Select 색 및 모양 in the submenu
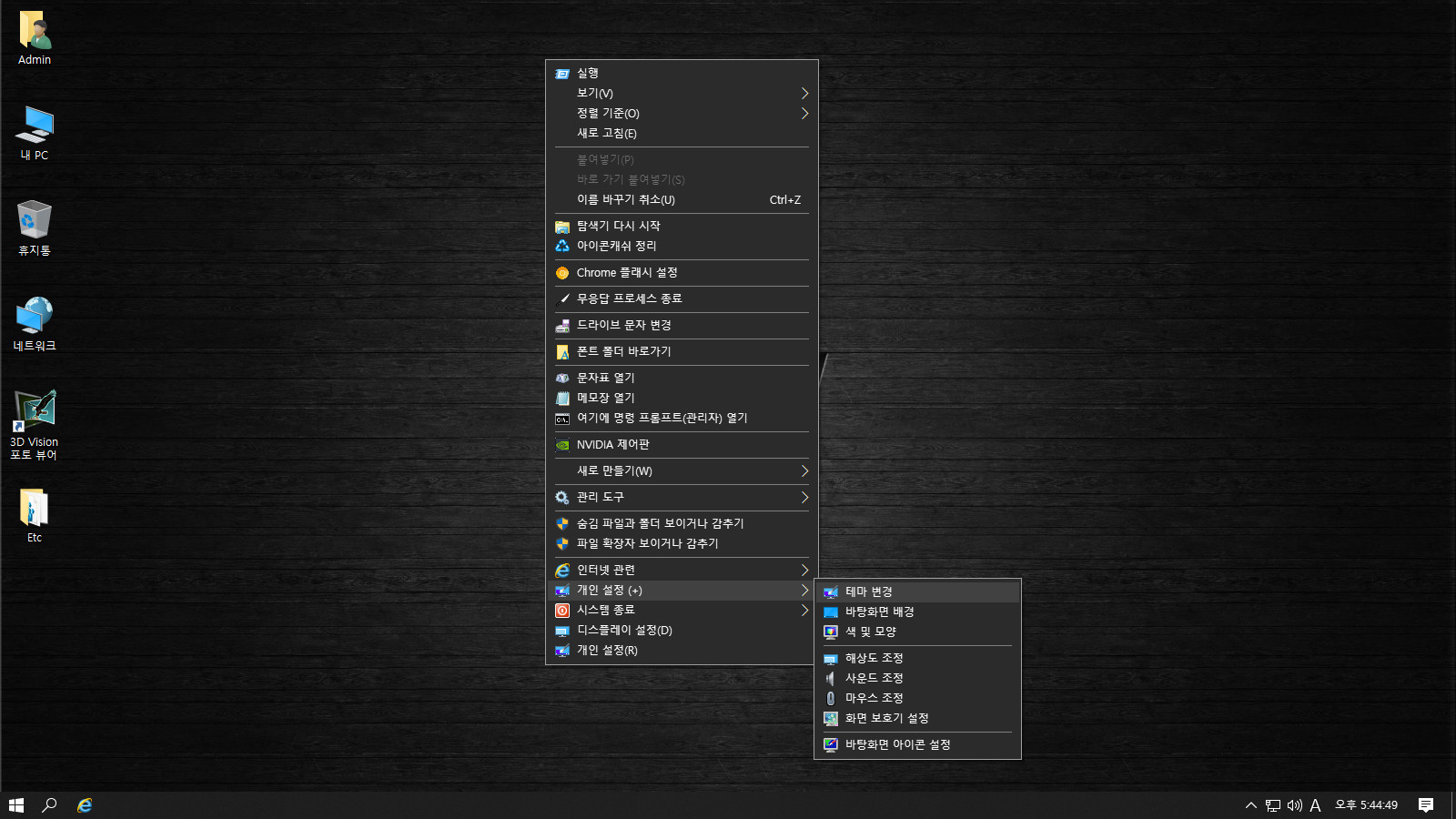This screenshot has height=819, width=1456. (x=917, y=632)
